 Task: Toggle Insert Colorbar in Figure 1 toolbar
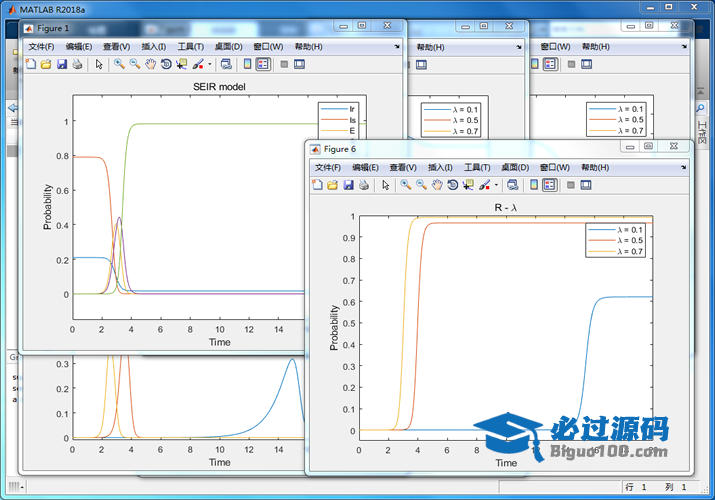247,64
